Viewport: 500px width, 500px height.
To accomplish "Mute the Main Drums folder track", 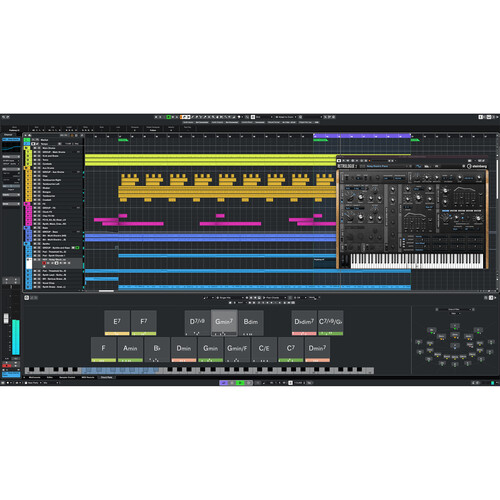I will [35, 148].
